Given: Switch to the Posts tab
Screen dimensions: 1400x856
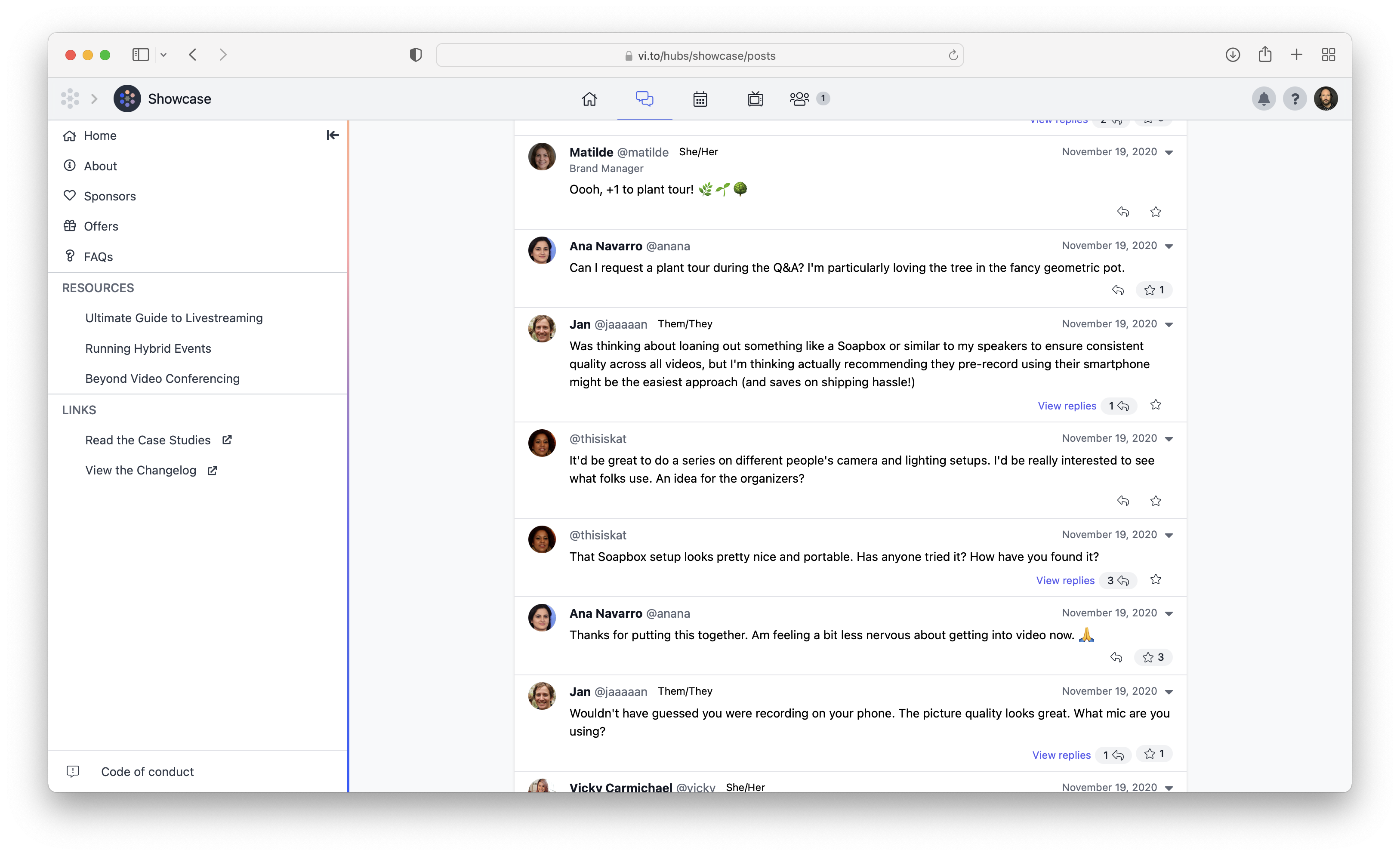Looking at the screenshot, I should 644,98.
